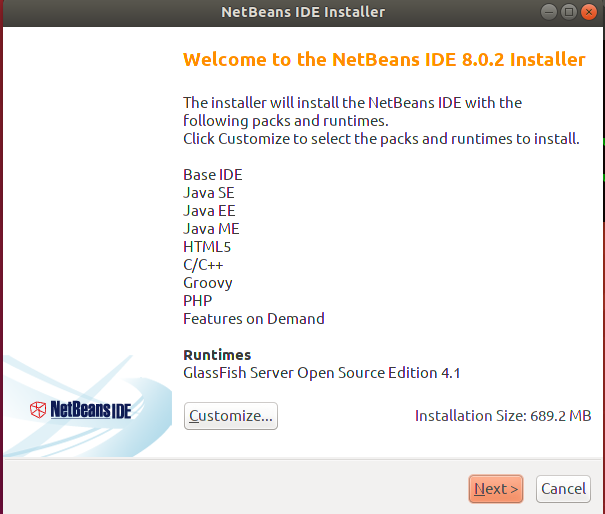The image size is (605, 514).
Task: Select the HTML5 pack text
Action: coord(207,247)
